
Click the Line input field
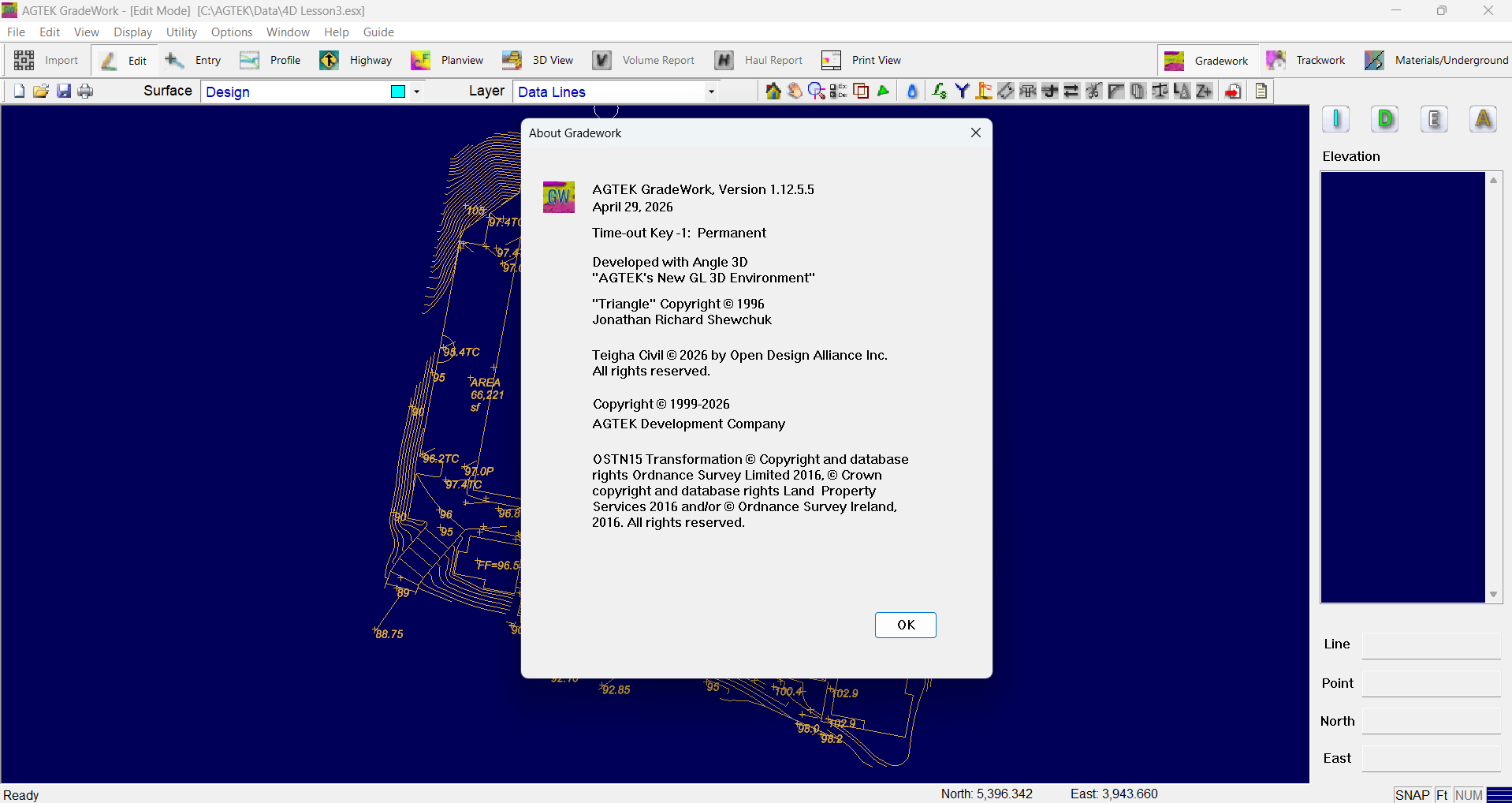point(1431,644)
